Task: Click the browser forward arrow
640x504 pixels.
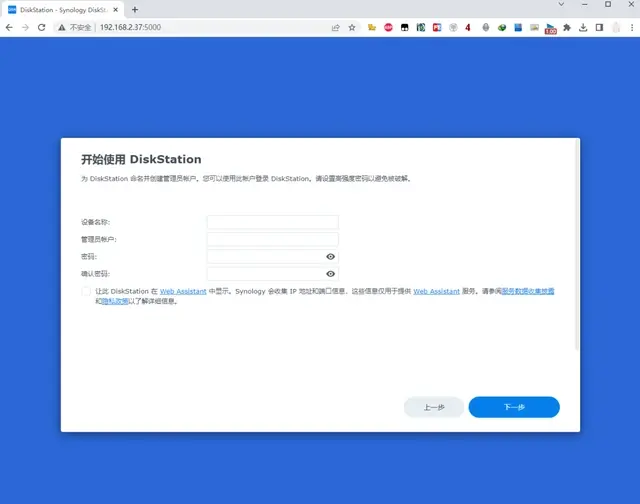Action: (x=25, y=27)
